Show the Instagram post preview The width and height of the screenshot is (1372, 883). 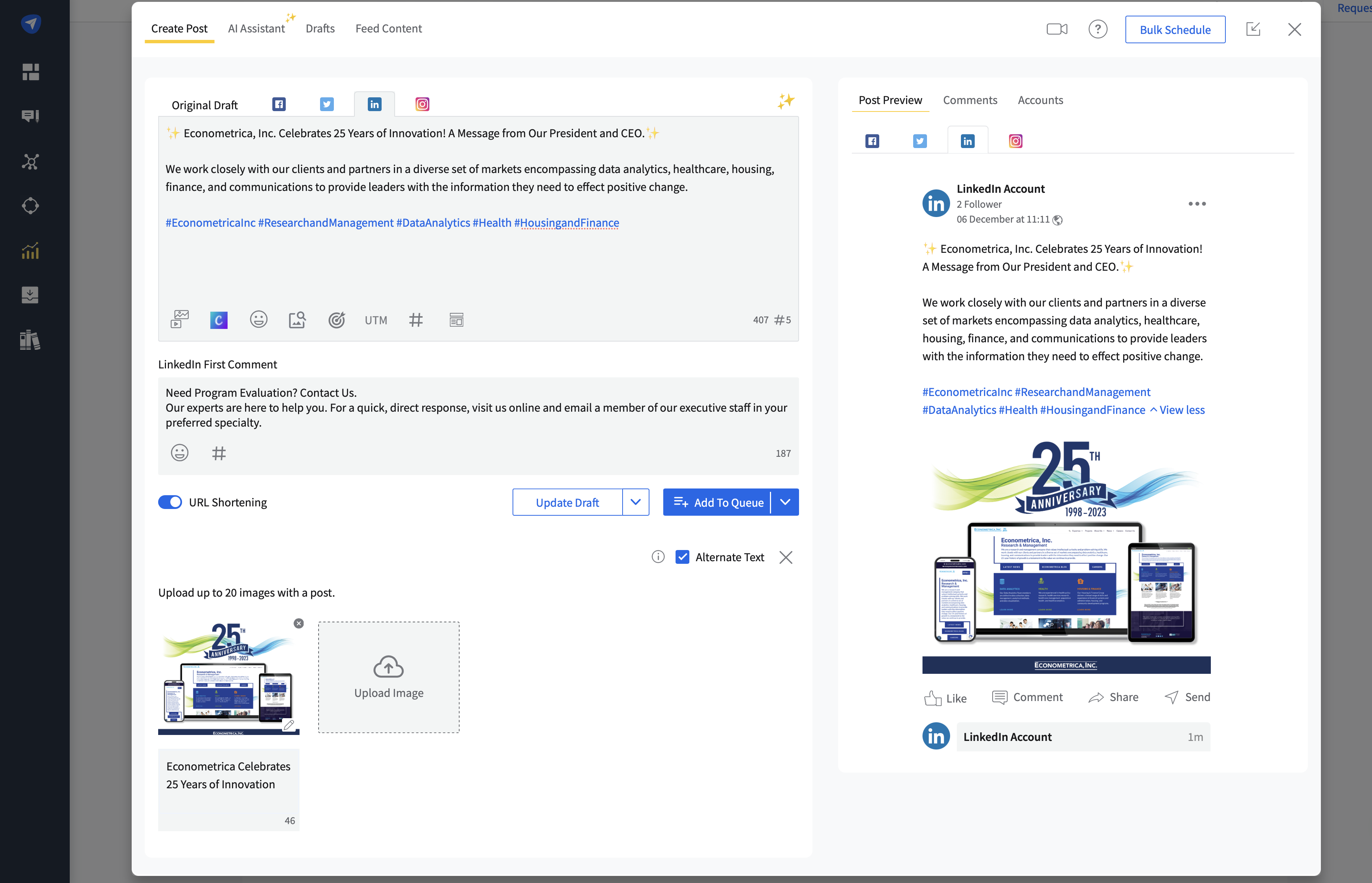tap(1016, 141)
